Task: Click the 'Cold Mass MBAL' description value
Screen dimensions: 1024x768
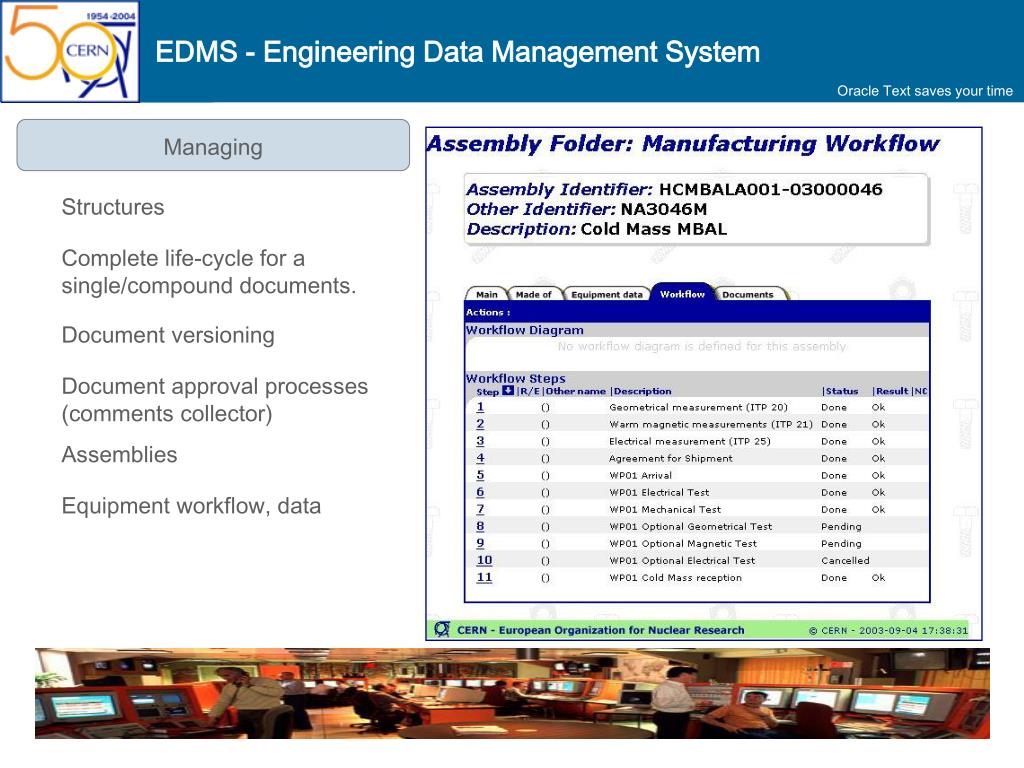Action: coord(654,229)
